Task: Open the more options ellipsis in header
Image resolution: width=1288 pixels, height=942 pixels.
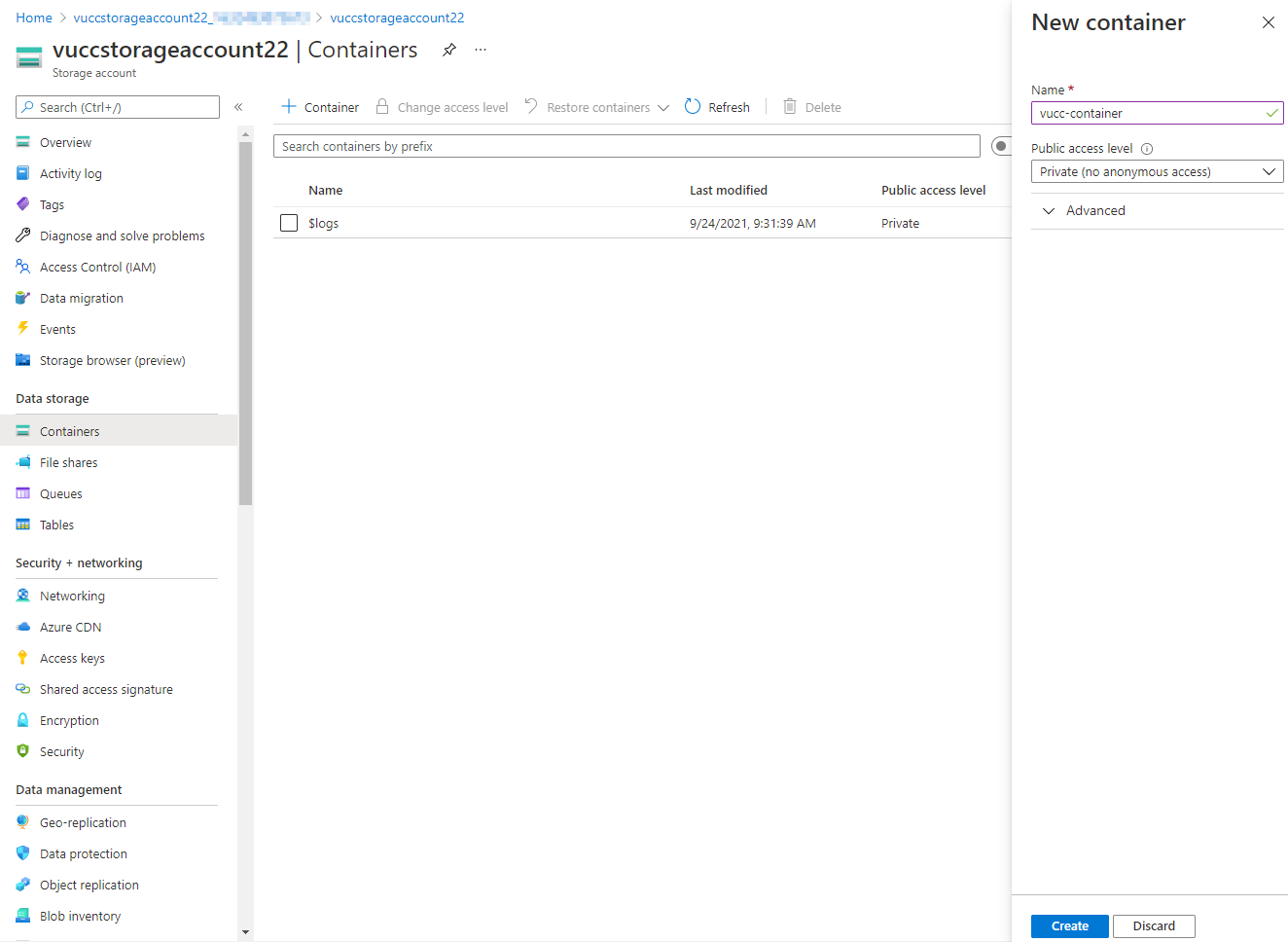Action: click(x=481, y=50)
